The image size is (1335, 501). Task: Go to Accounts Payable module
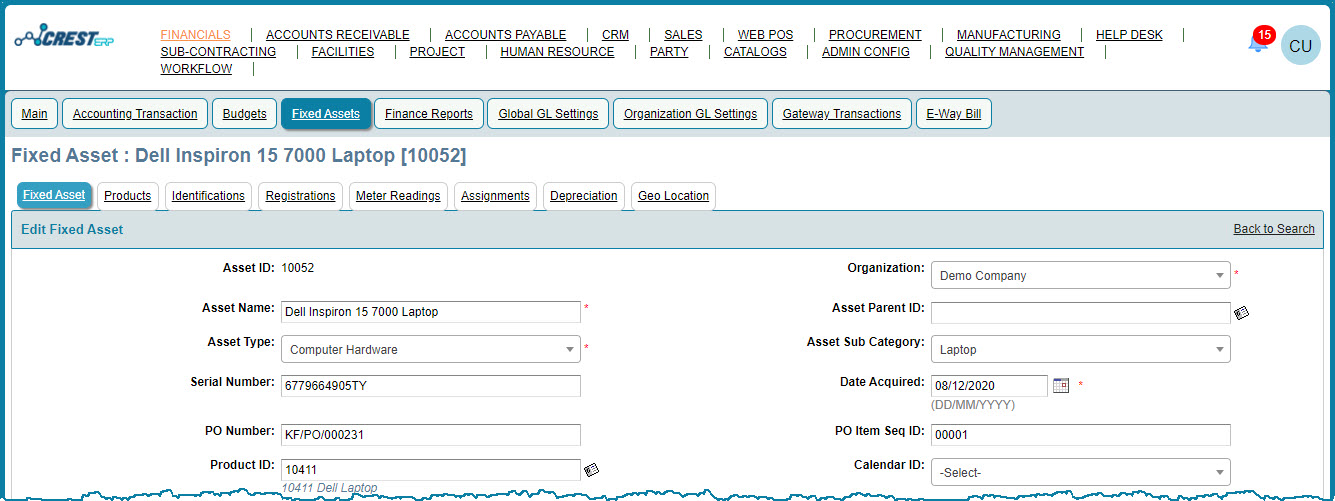pos(506,34)
